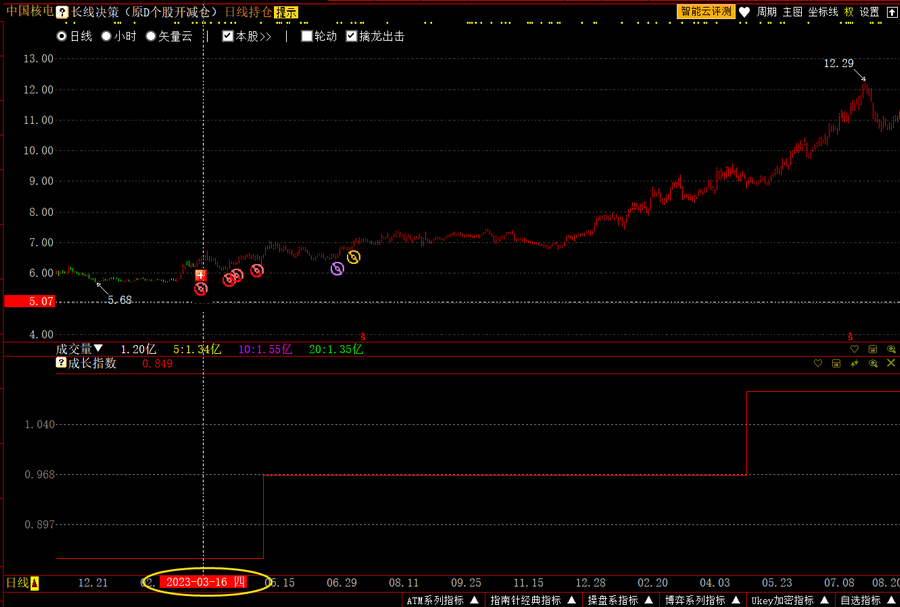Click the purple circled signal marker on chart
Screen dimensions: 900x607
pyautogui.click(x=337, y=268)
